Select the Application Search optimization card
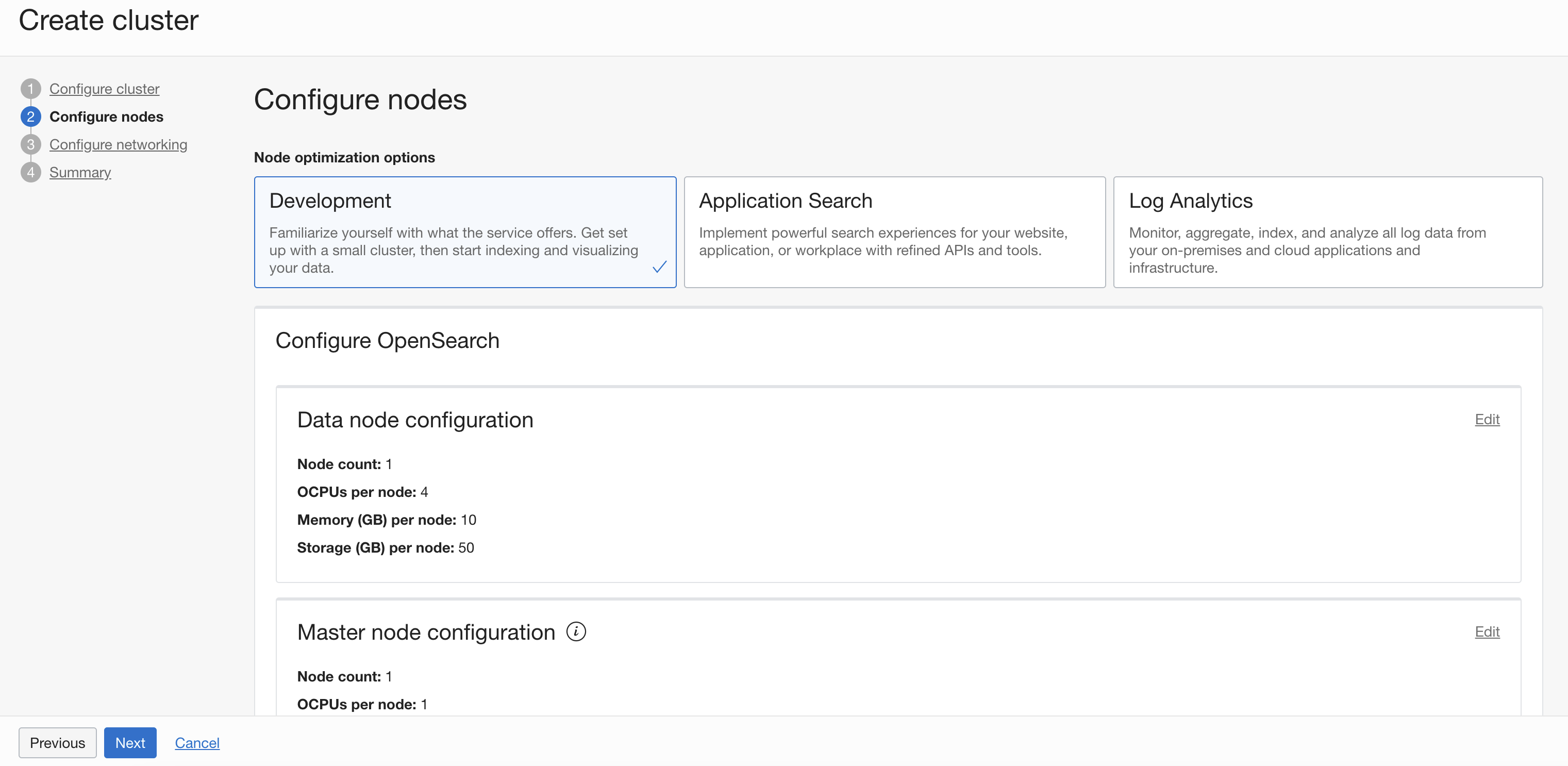Screen dimensions: 1568x766 (894, 232)
